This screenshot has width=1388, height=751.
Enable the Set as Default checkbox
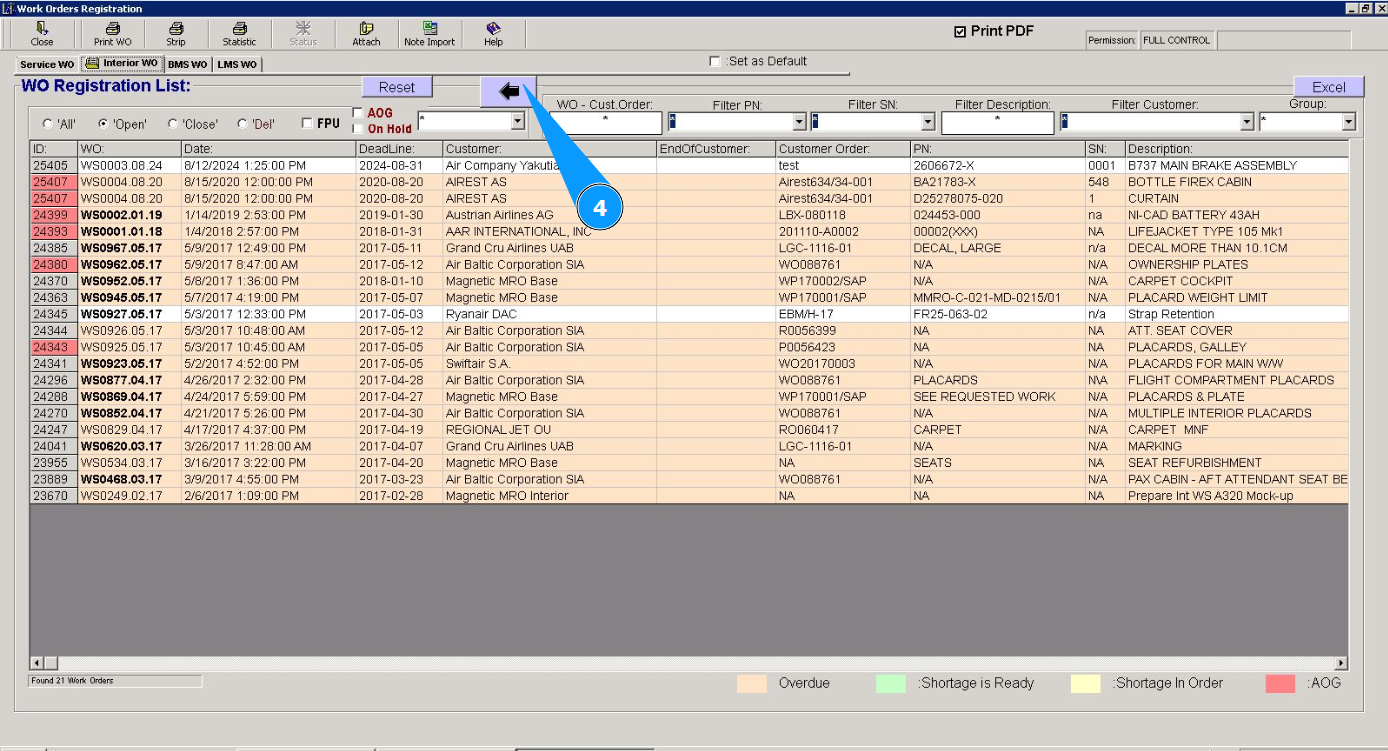(714, 62)
